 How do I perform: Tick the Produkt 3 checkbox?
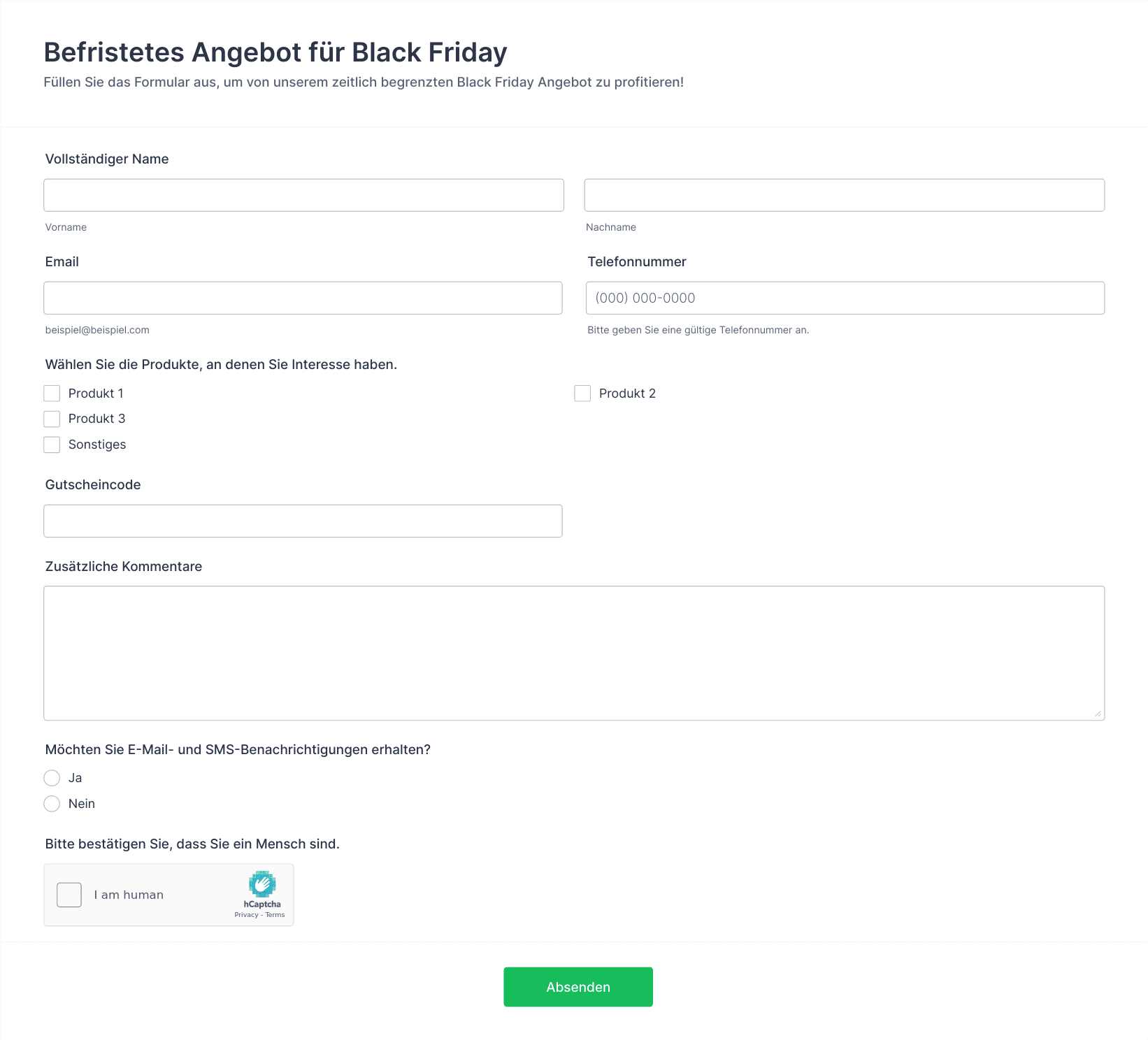(x=52, y=419)
